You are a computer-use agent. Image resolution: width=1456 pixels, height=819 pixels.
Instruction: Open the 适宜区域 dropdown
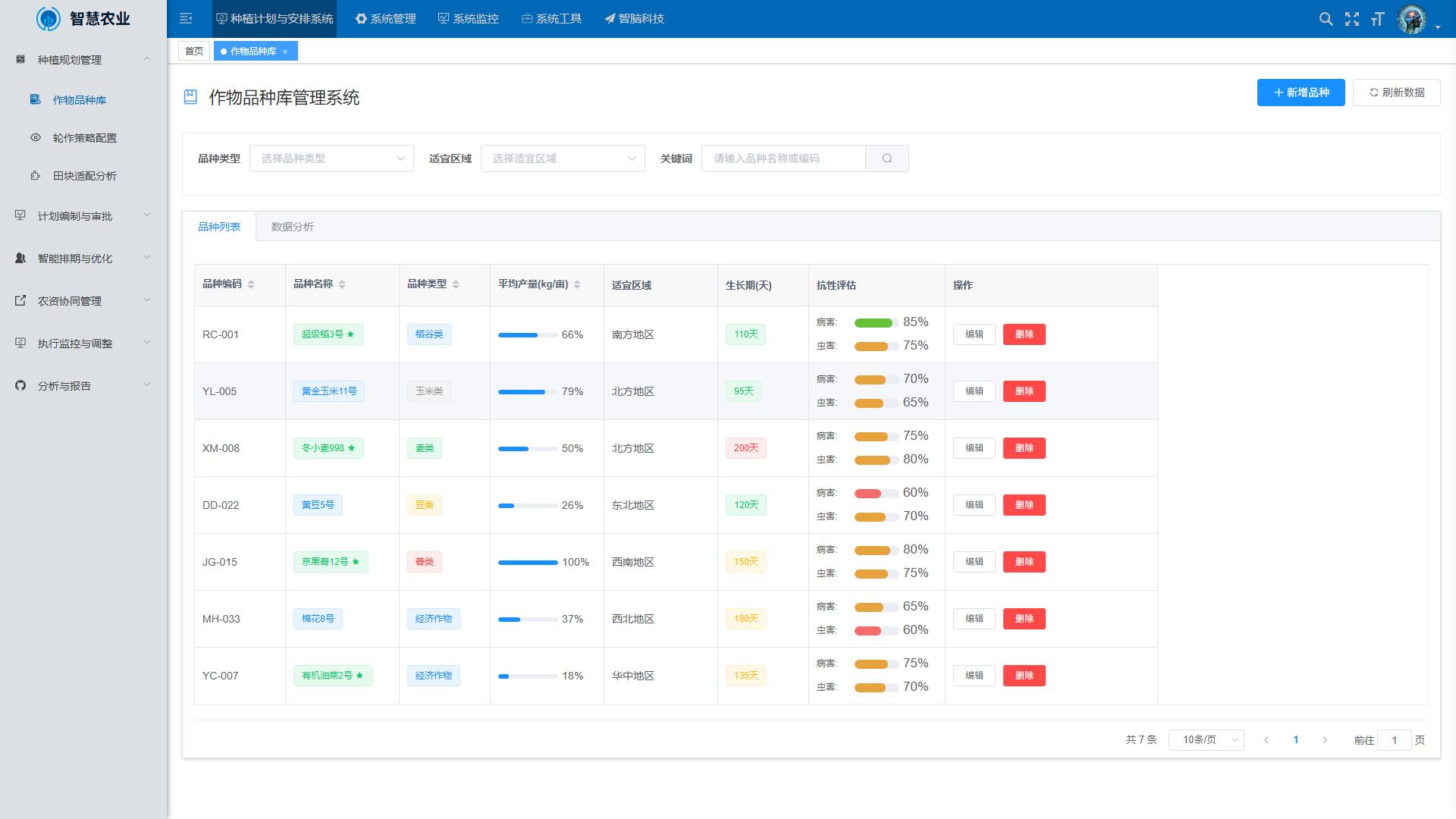pyautogui.click(x=563, y=158)
